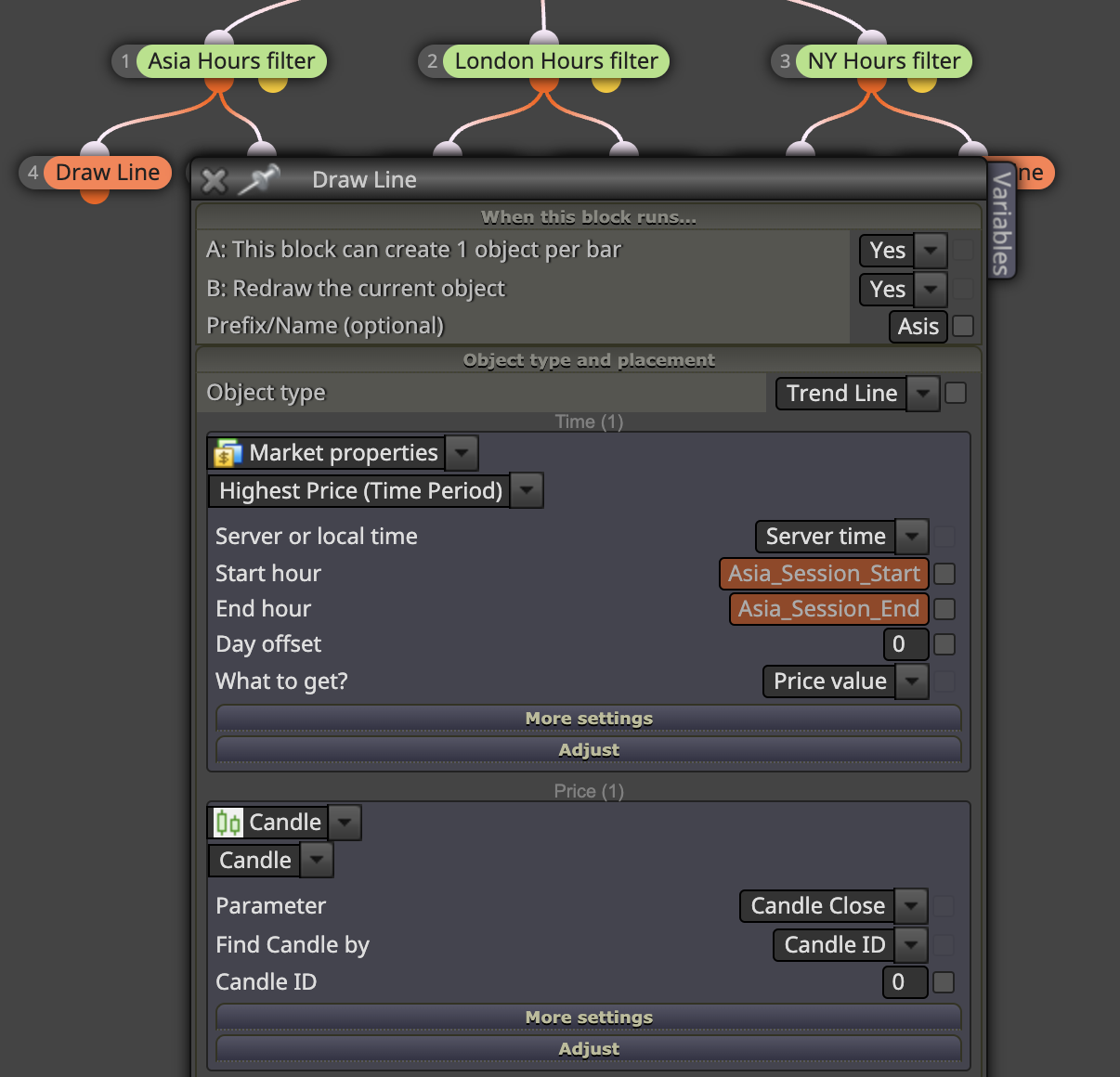Toggle checkbox beside End hour
Viewport: 1120px width, 1077px height.
[944, 609]
